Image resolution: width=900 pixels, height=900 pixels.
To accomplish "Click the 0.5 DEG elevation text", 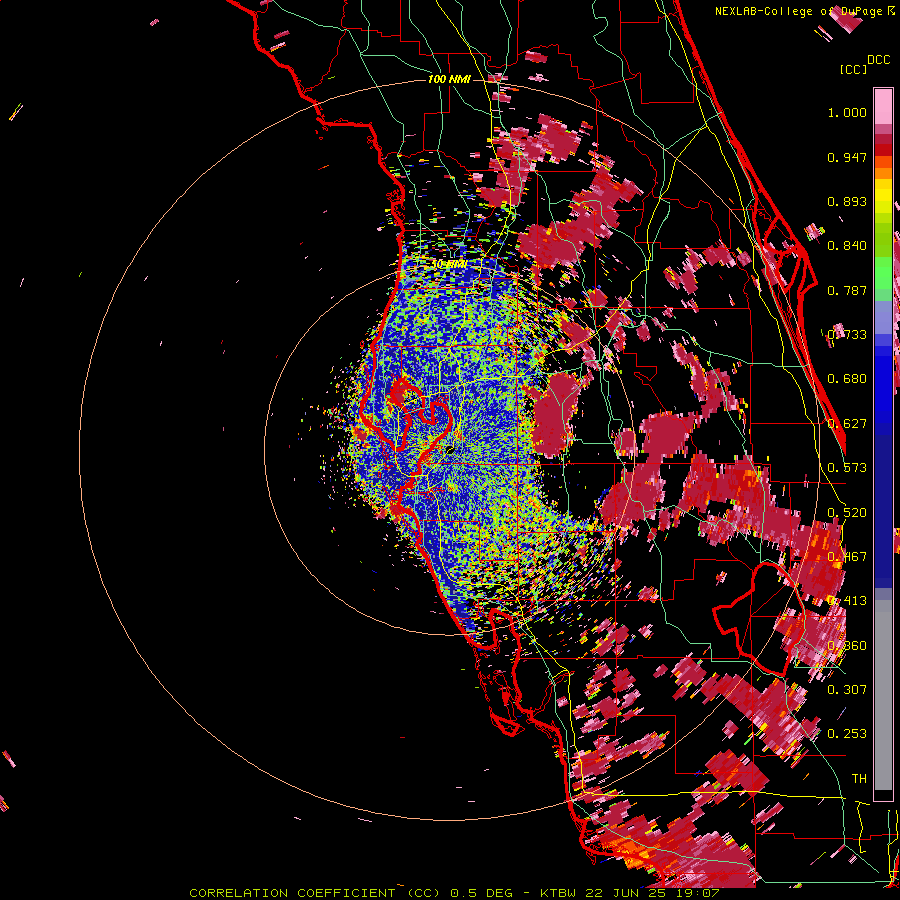I will click(x=480, y=893).
